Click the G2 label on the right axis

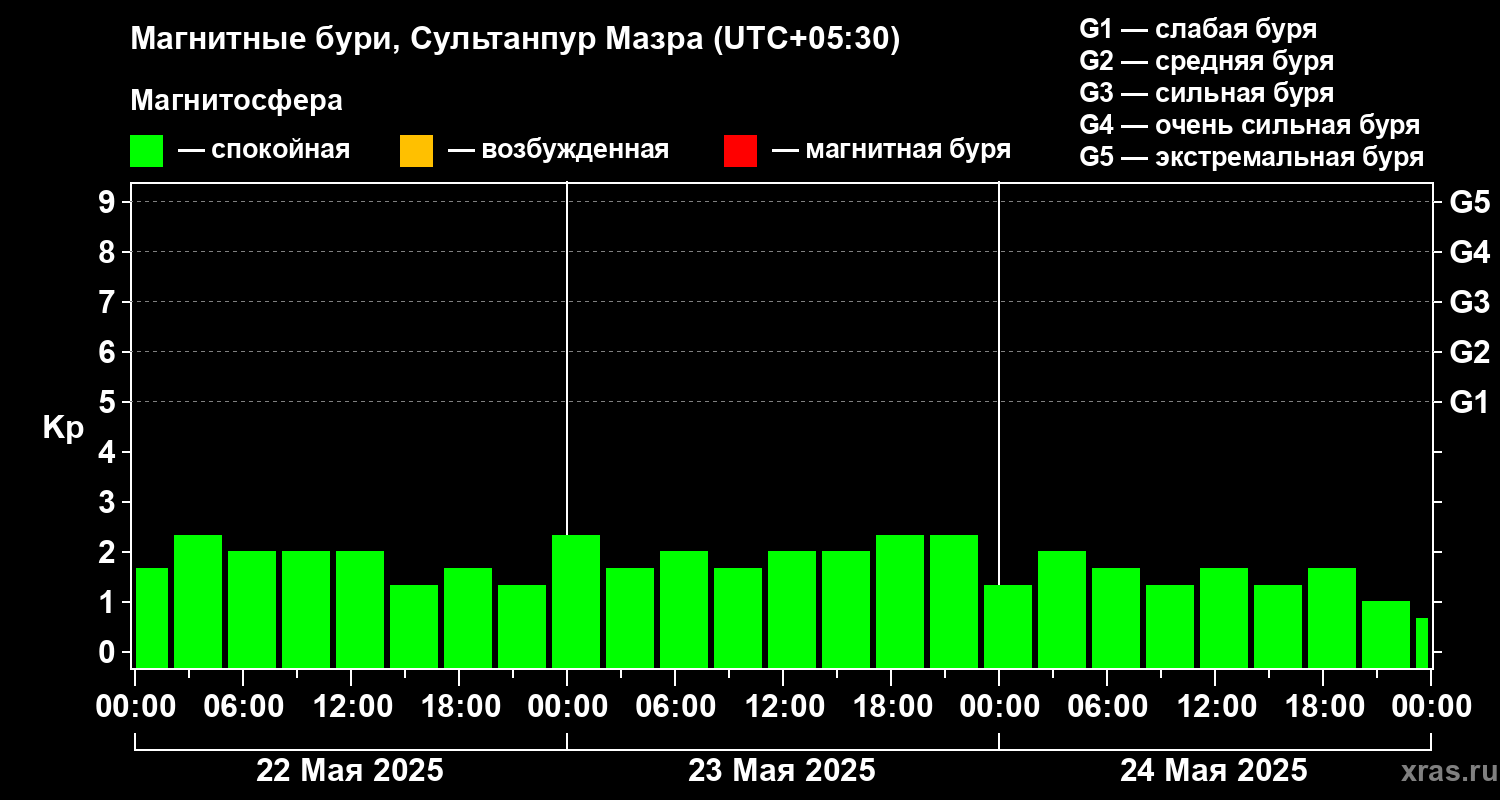point(1469,352)
